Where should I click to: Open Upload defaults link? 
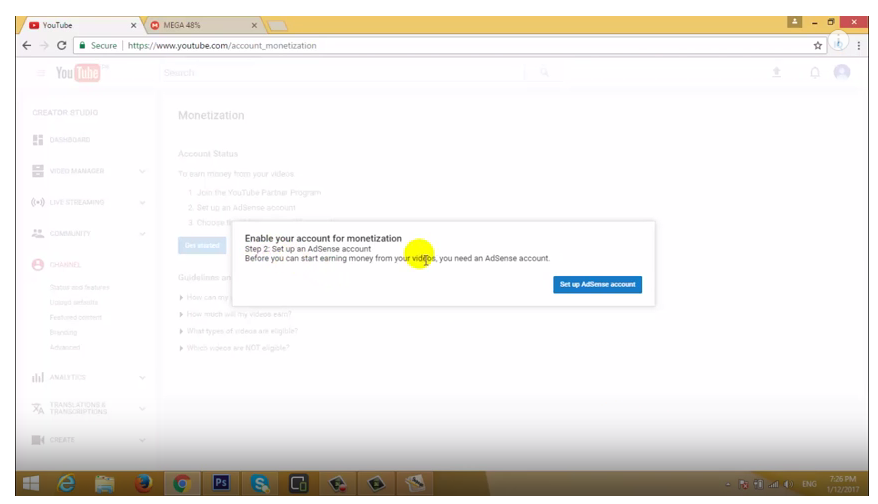[x=73, y=302]
